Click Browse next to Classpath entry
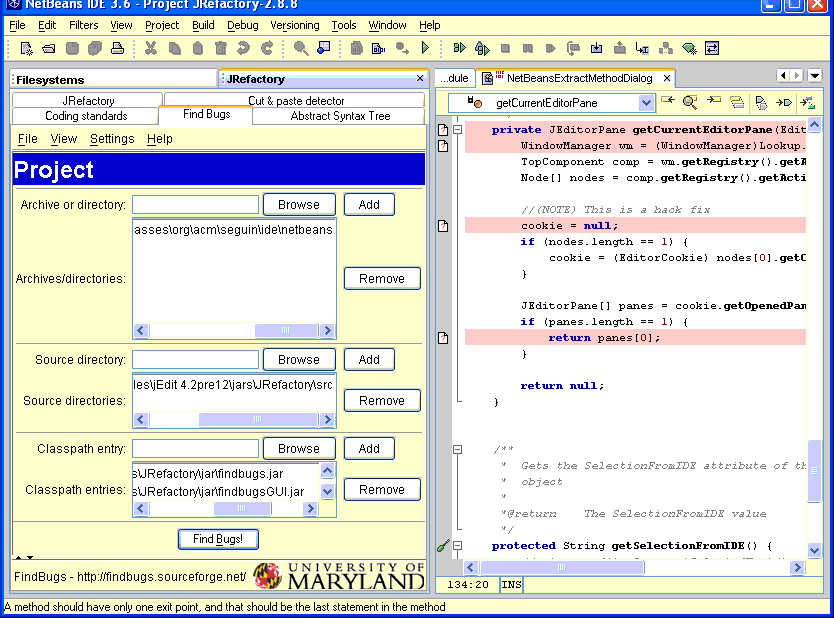The image size is (834, 618). tap(299, 449)
